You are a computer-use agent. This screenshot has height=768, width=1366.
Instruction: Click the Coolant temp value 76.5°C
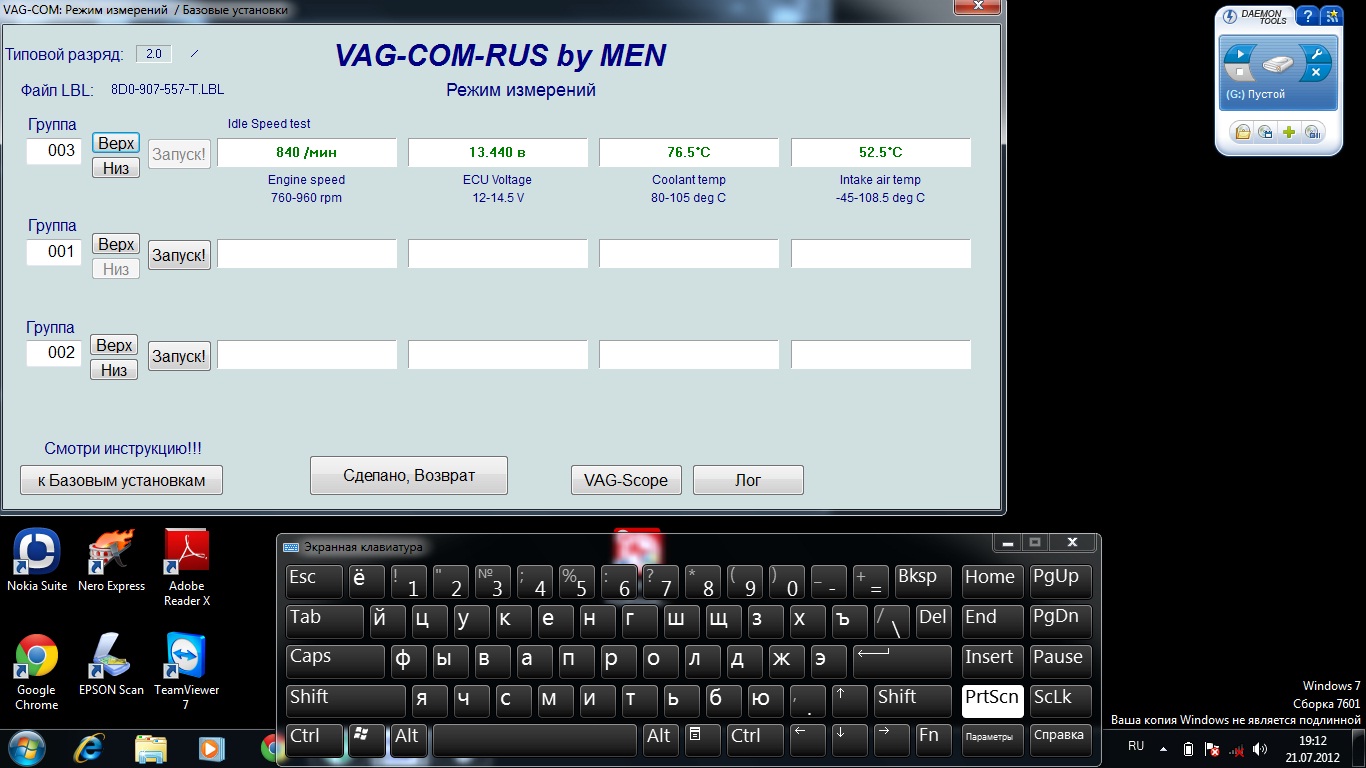pyautogui.click(x=689, y=153)
